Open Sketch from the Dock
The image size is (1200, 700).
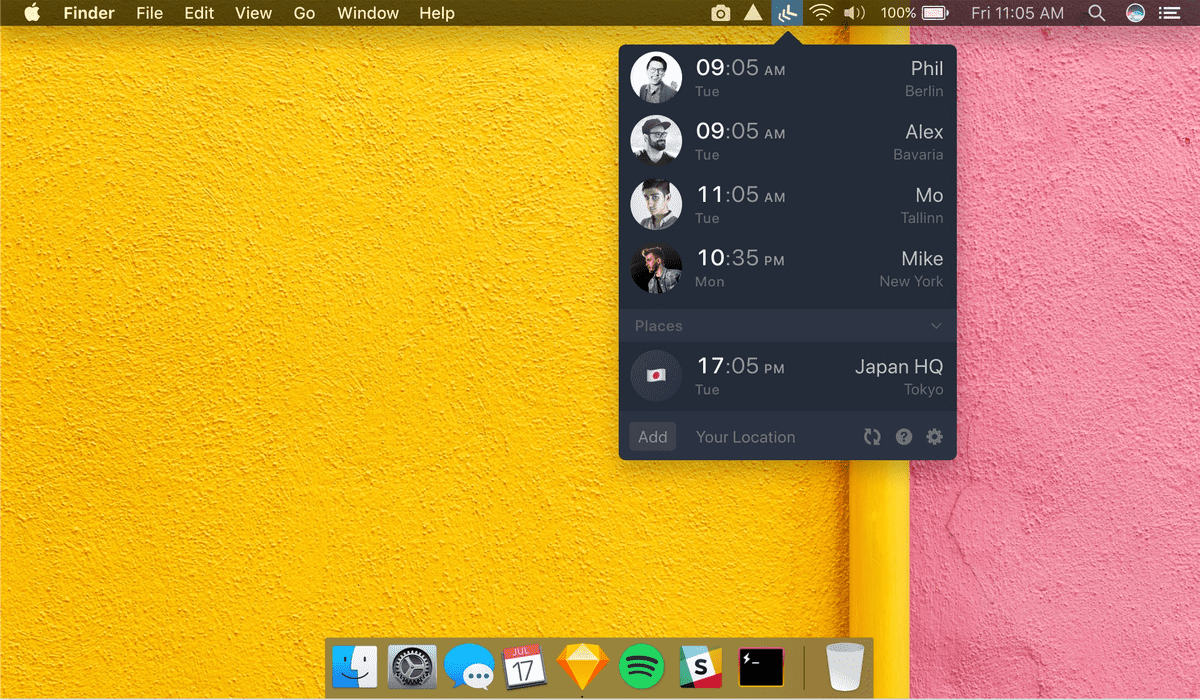click(582, 666)
